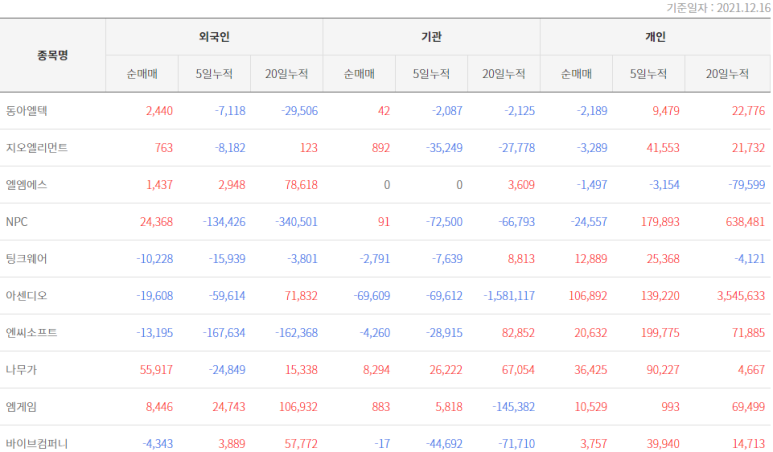Click the 기준일자 2021.12.16 date text
Viewport: 773px width, 452px height.
718,8
